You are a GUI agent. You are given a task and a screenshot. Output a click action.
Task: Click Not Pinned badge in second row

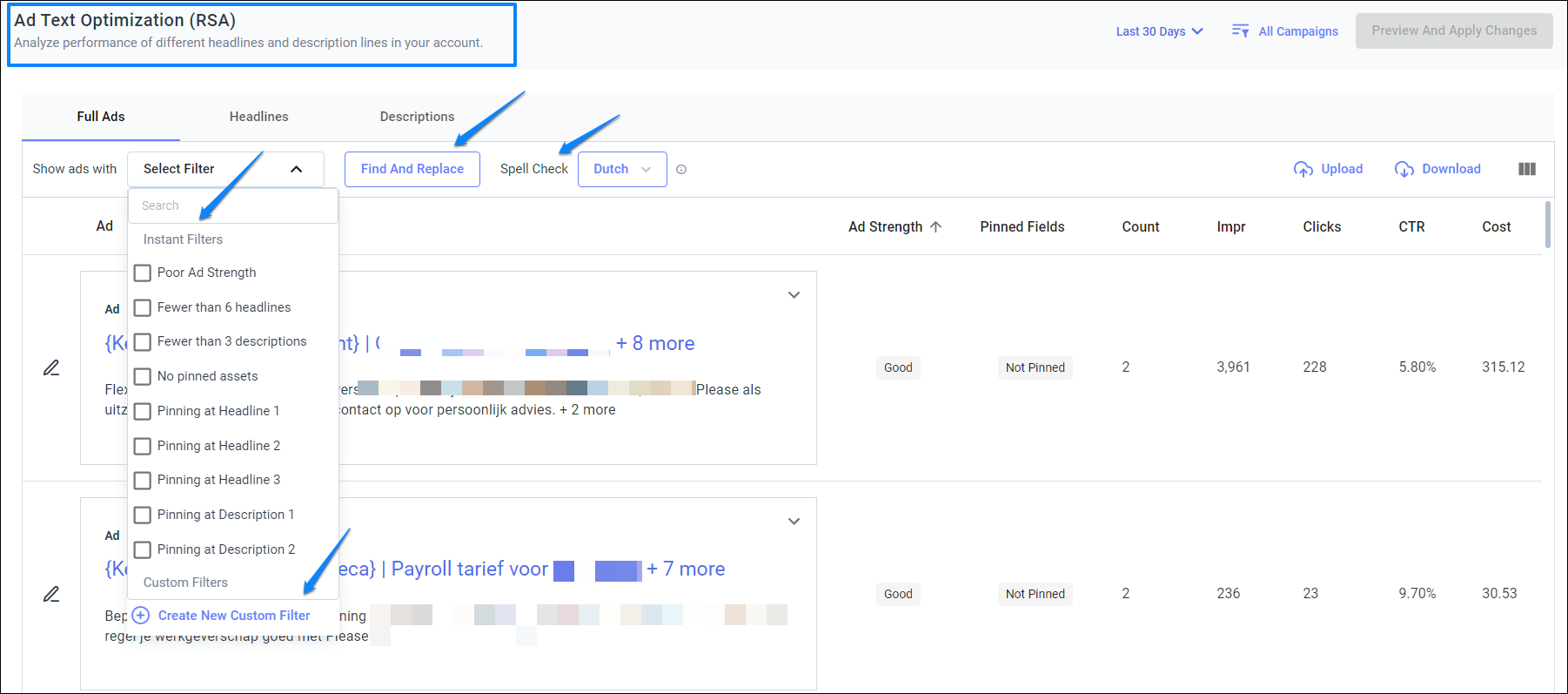(1035, 594)
